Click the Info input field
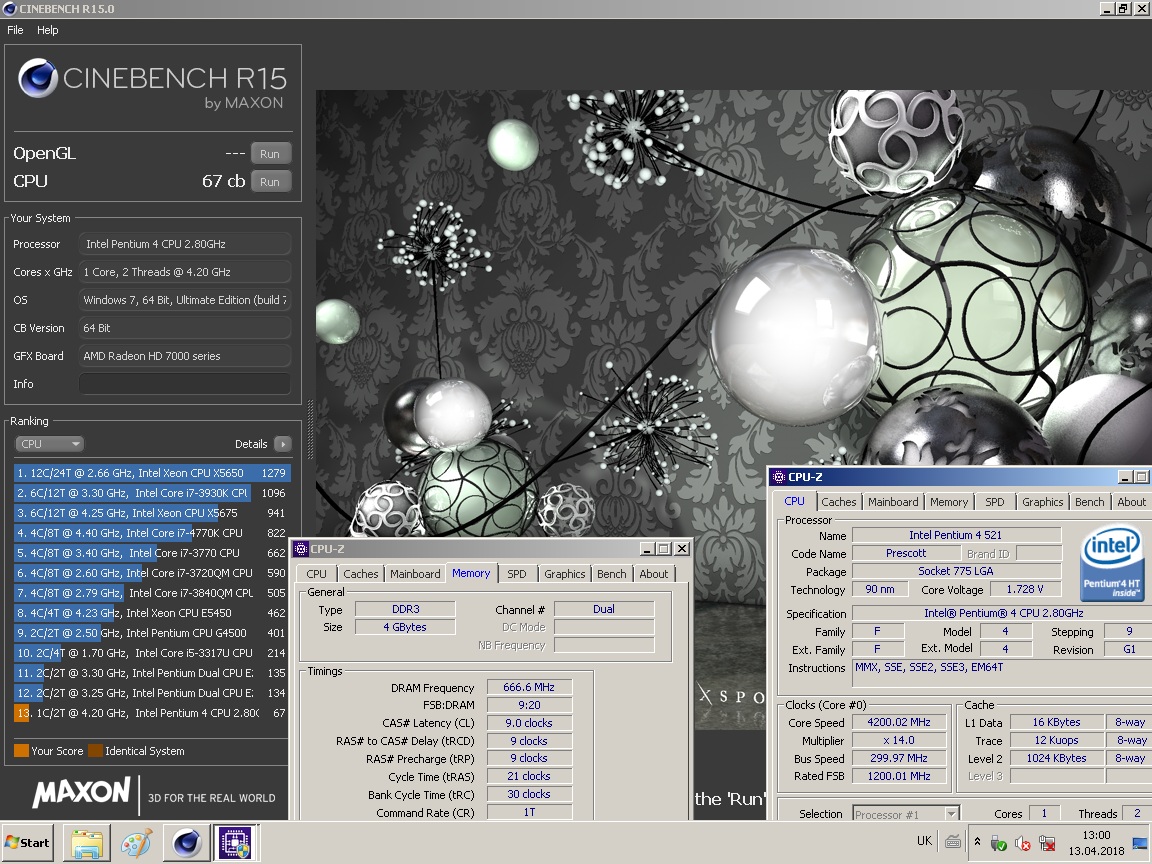This screenshot has height=864, width=1152. click(x=184, y=384)
